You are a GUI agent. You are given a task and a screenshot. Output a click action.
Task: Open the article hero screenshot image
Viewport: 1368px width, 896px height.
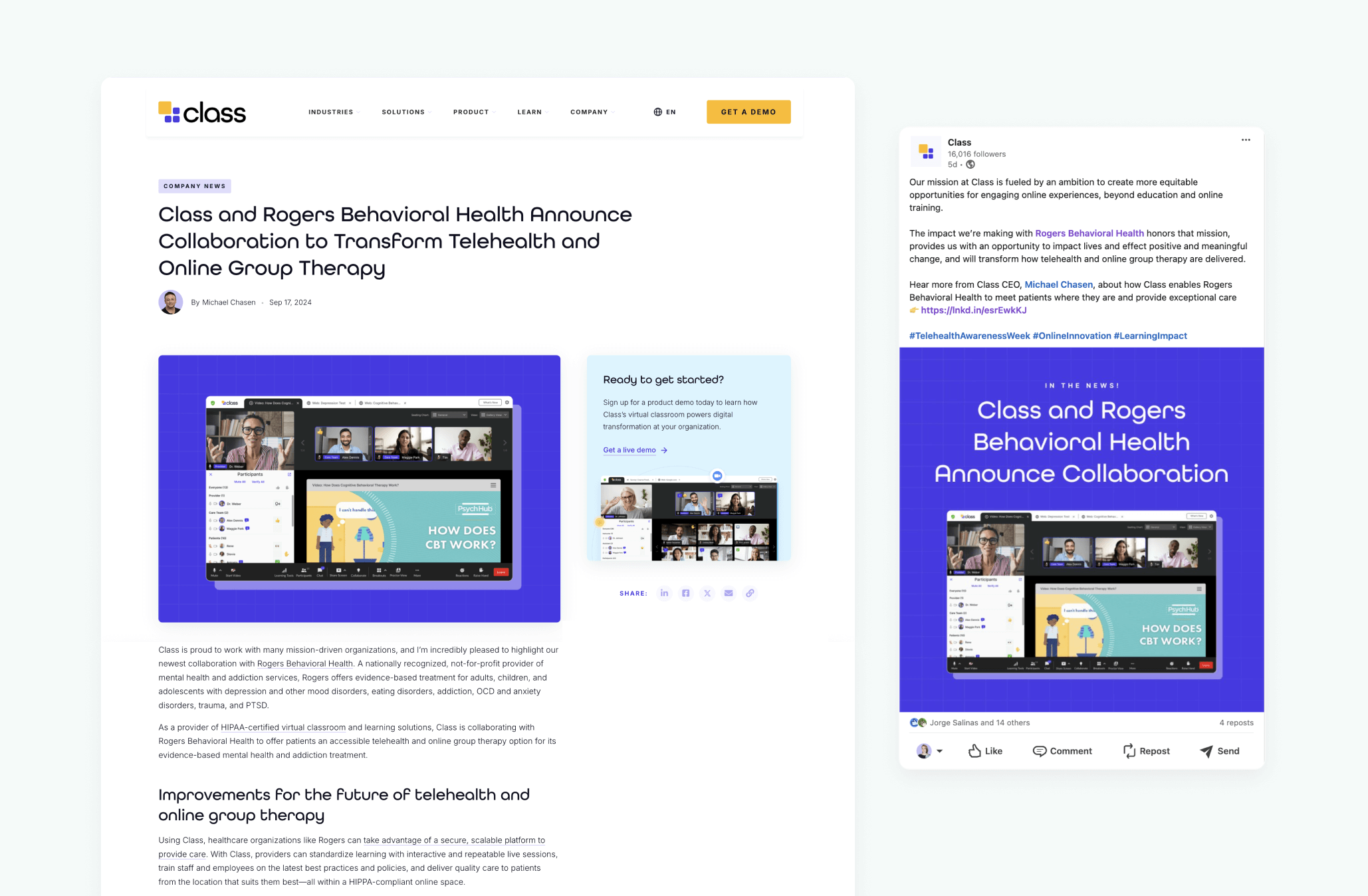(x=359, y=489)
